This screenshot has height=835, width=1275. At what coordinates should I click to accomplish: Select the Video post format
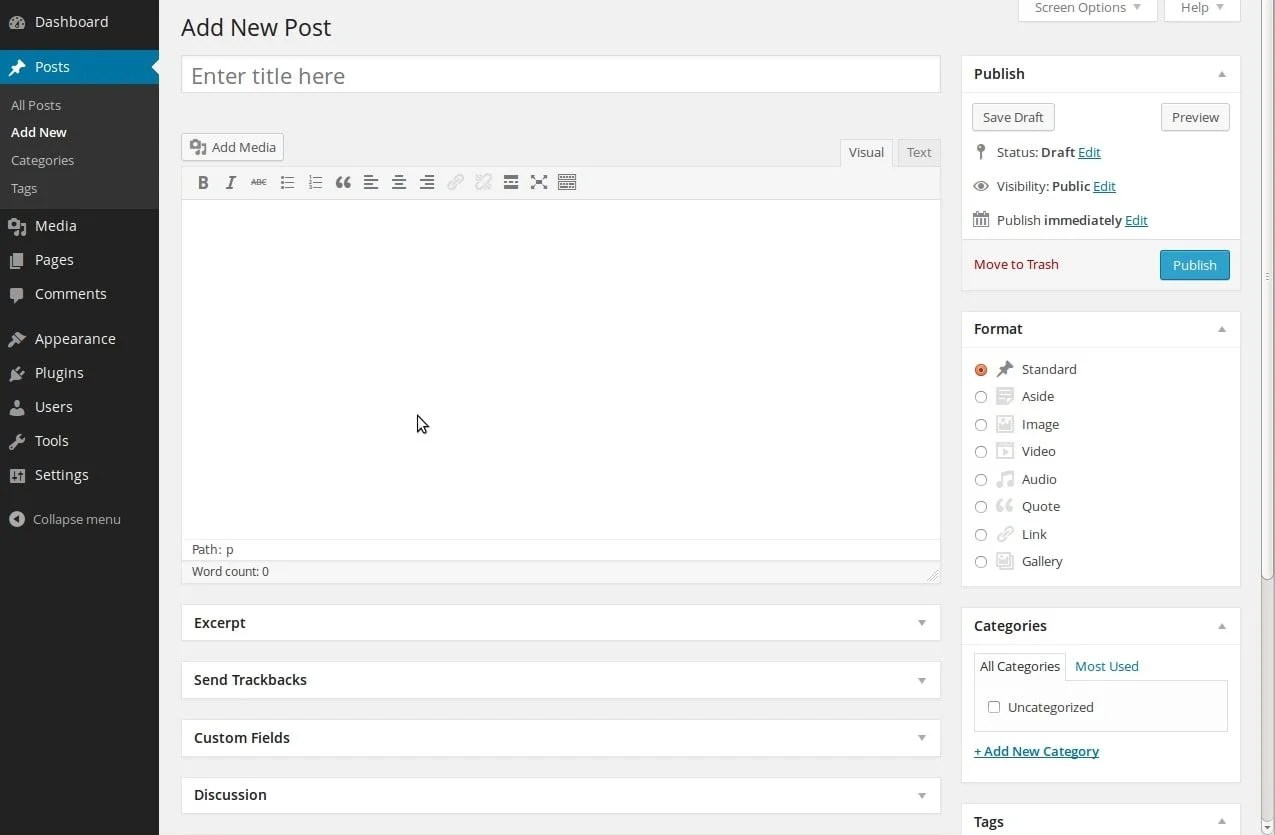981,452
